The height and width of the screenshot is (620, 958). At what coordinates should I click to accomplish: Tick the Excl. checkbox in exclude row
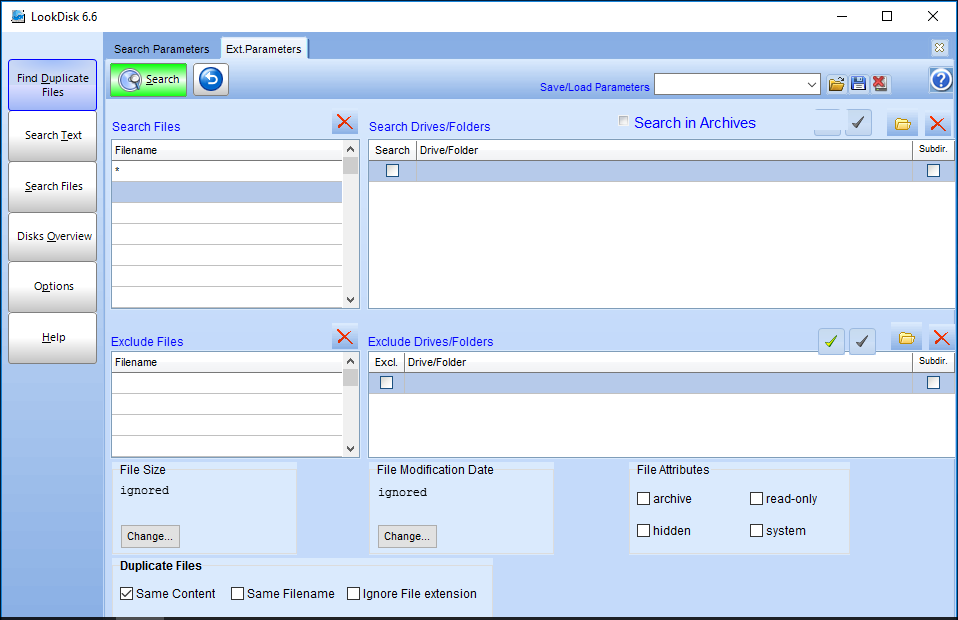pos(386,382)
